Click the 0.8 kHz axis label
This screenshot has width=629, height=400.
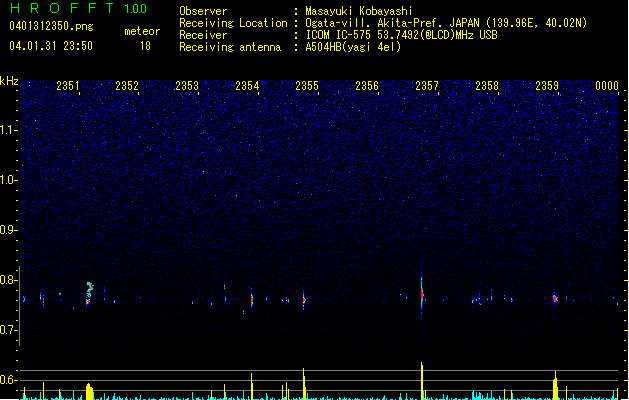[8, 280]
